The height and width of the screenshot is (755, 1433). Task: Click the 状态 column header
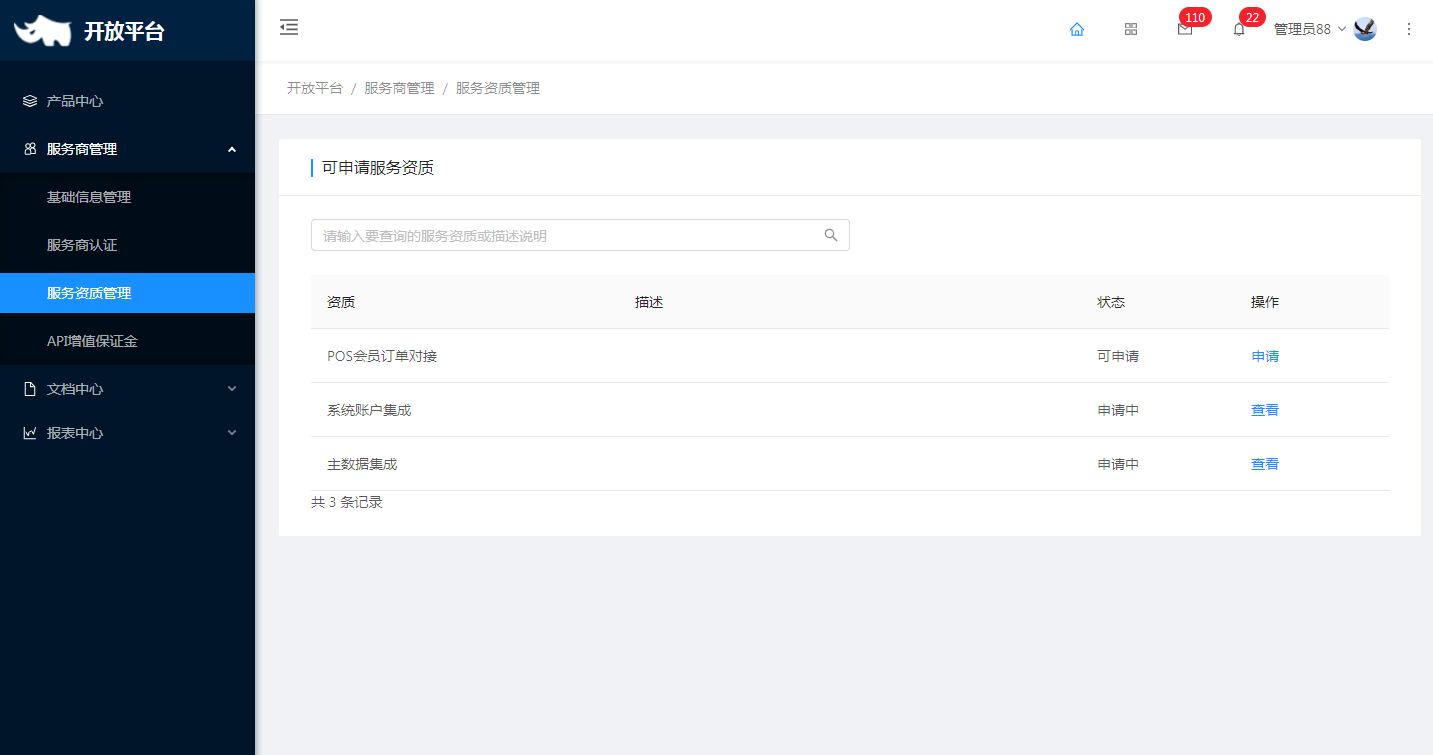point(1111,302)
